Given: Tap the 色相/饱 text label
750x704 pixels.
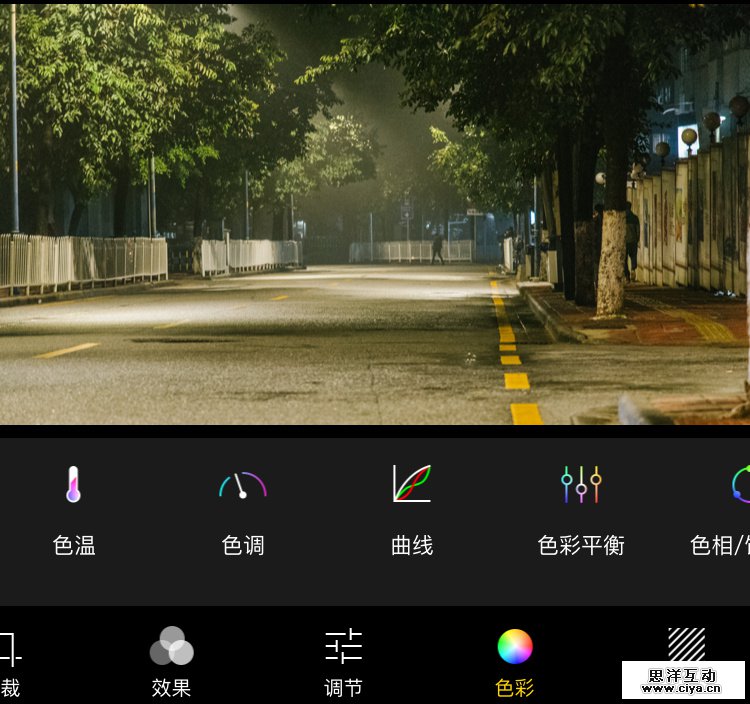Looking at the screenshot, I should 719,545.
